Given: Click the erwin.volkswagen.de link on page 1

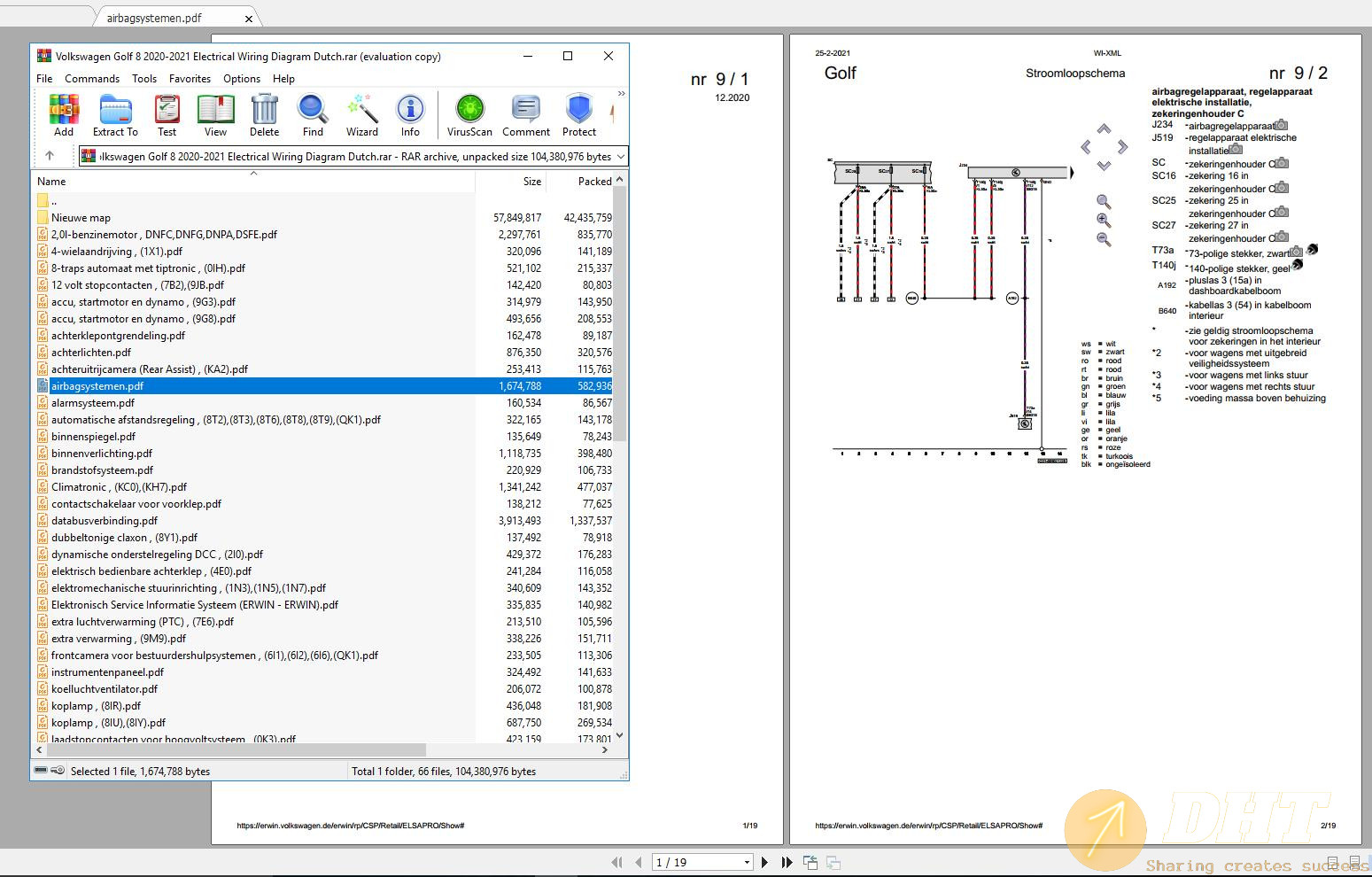Looking at the screenshot, I should [351, 826].
